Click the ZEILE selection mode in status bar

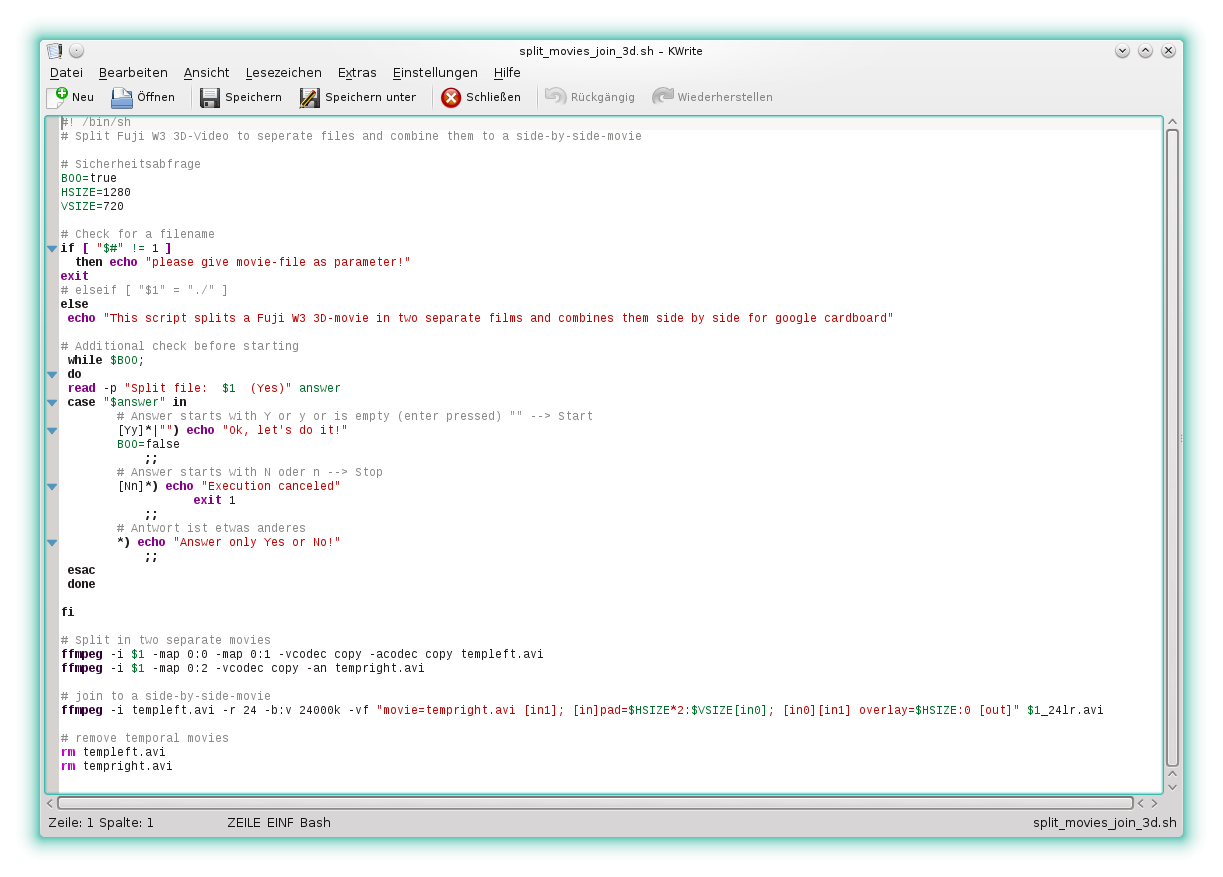tap(244, 823)
